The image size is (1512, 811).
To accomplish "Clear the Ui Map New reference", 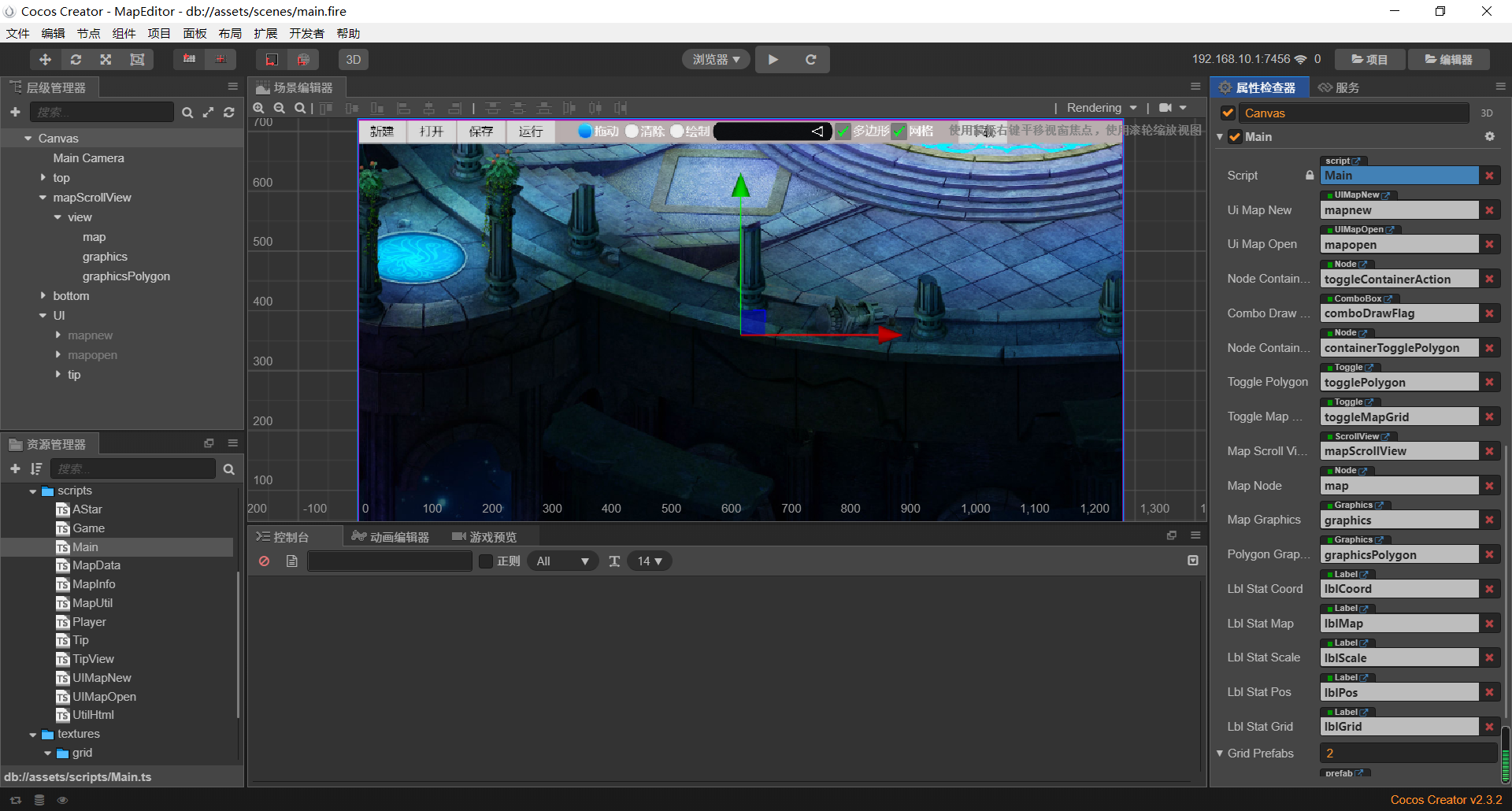I will pyautogui.click(x=1489, y=210).
